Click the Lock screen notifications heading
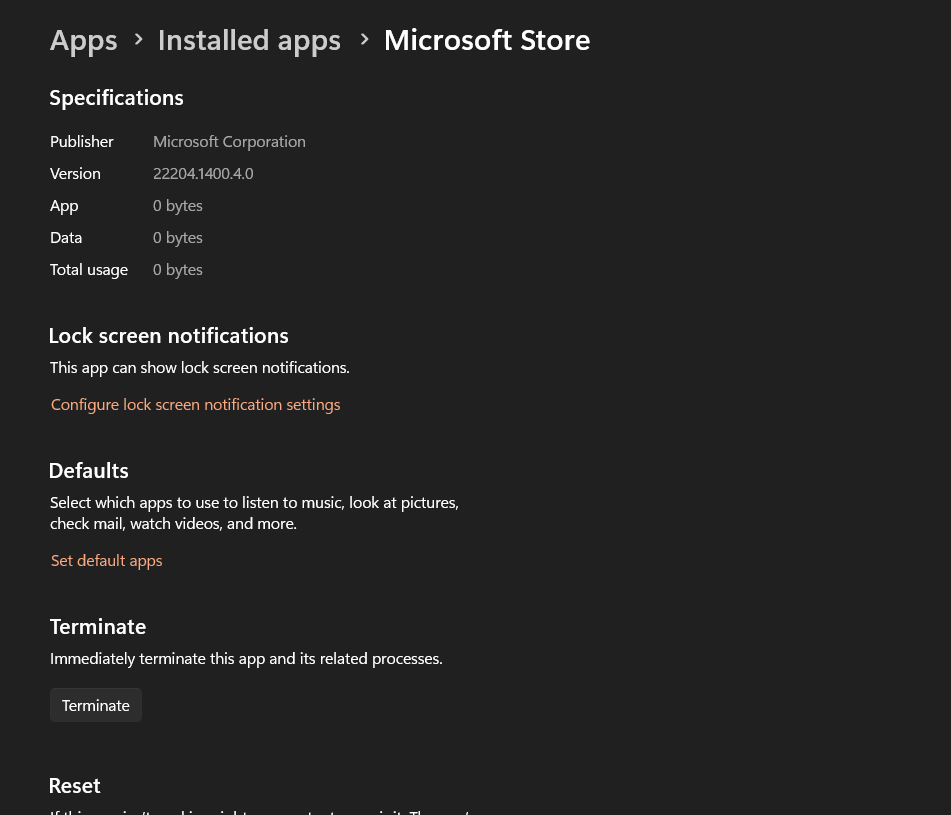The width and height of the screenshot is (951, 815). (168, 335)
